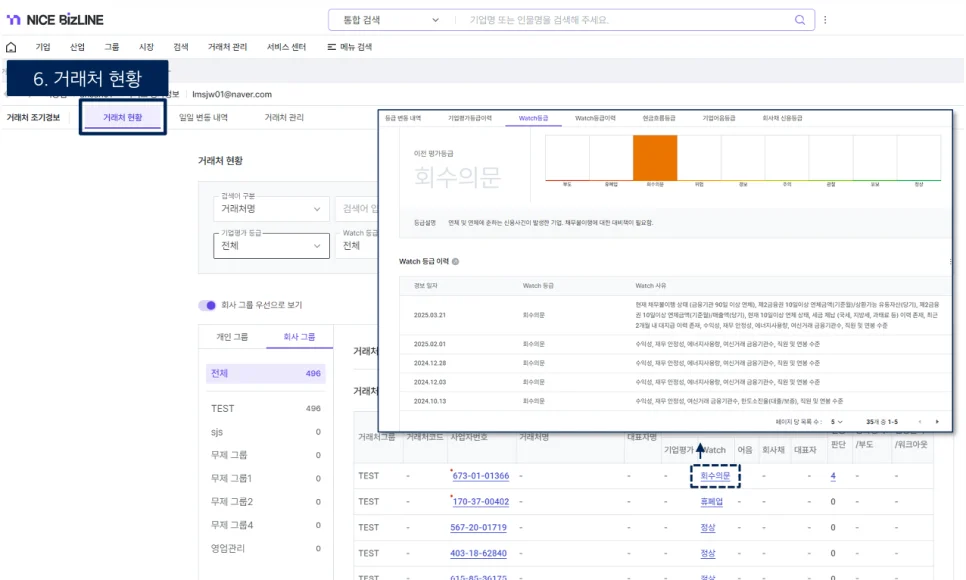Click info icon beside Watch 등급 이력
Viewport: 966px width, 580px height.
click(456, 262)
